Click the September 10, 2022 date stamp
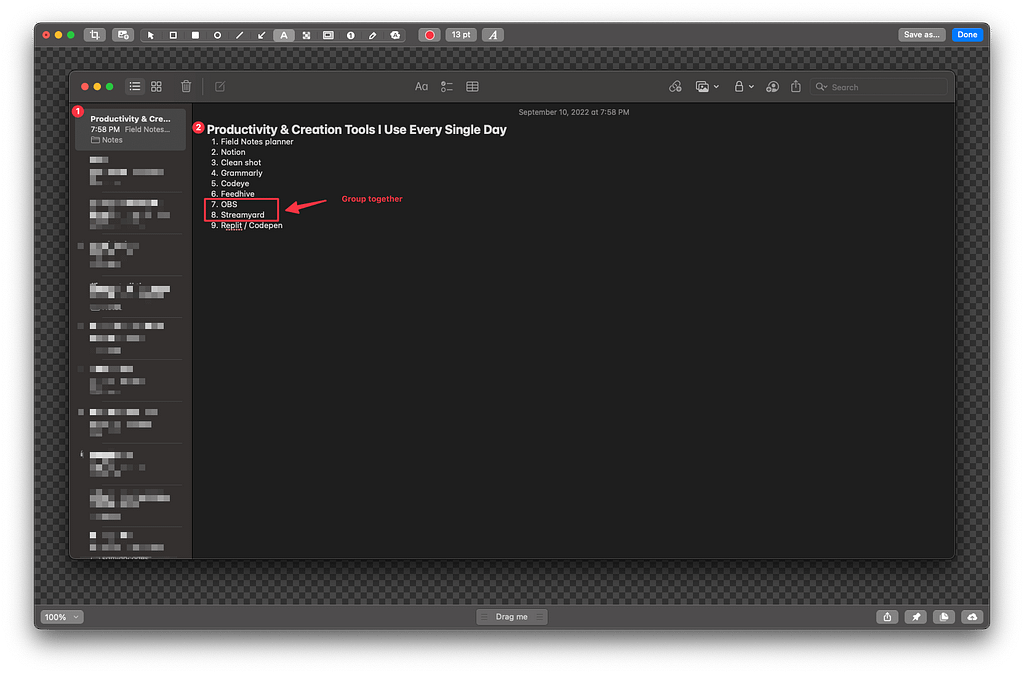Screen dimensions: 1024x674 pyautogui.click(x=574, y=112)
